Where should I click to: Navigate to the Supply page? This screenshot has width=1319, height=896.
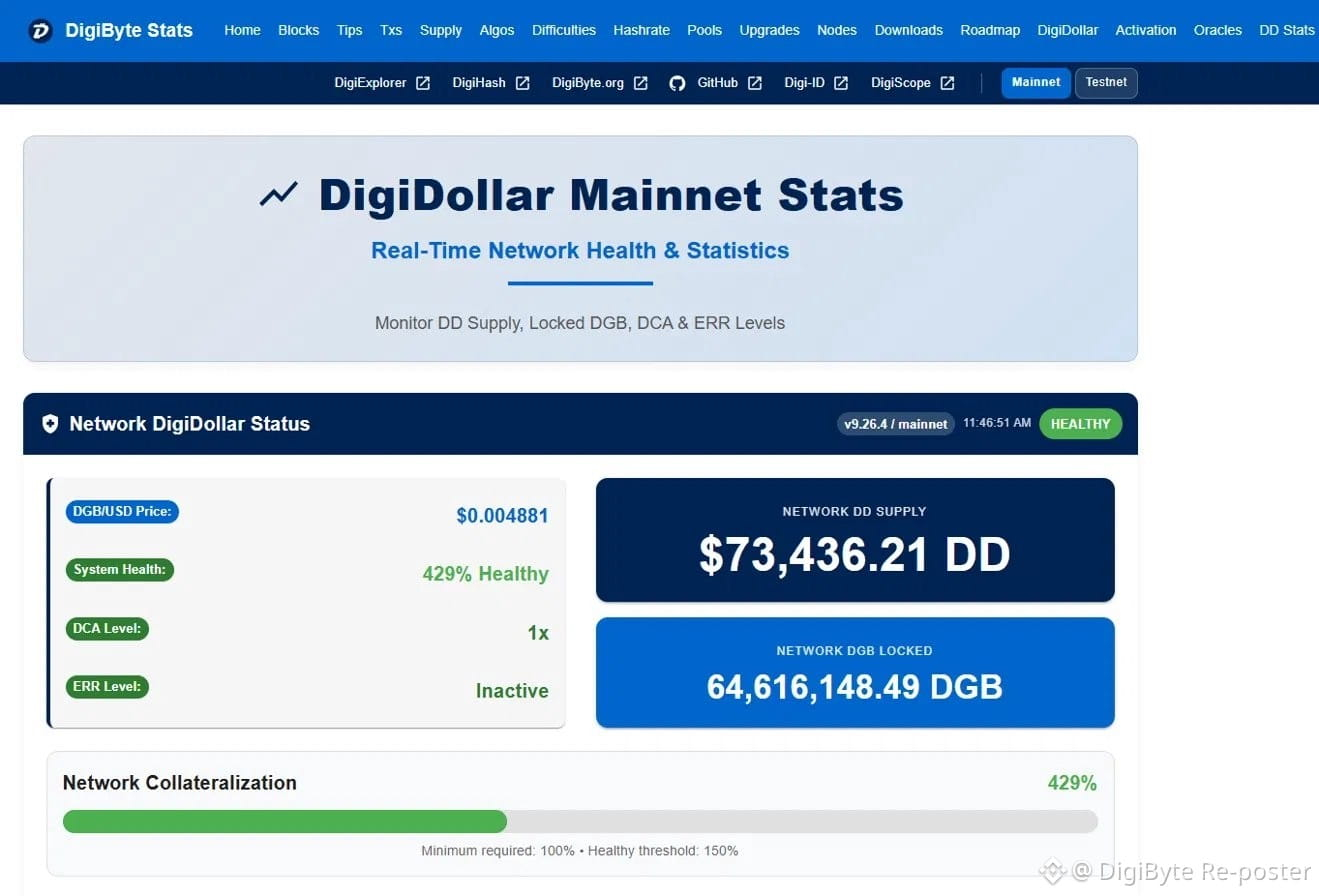pyautogui.click(x=441, y=30)
